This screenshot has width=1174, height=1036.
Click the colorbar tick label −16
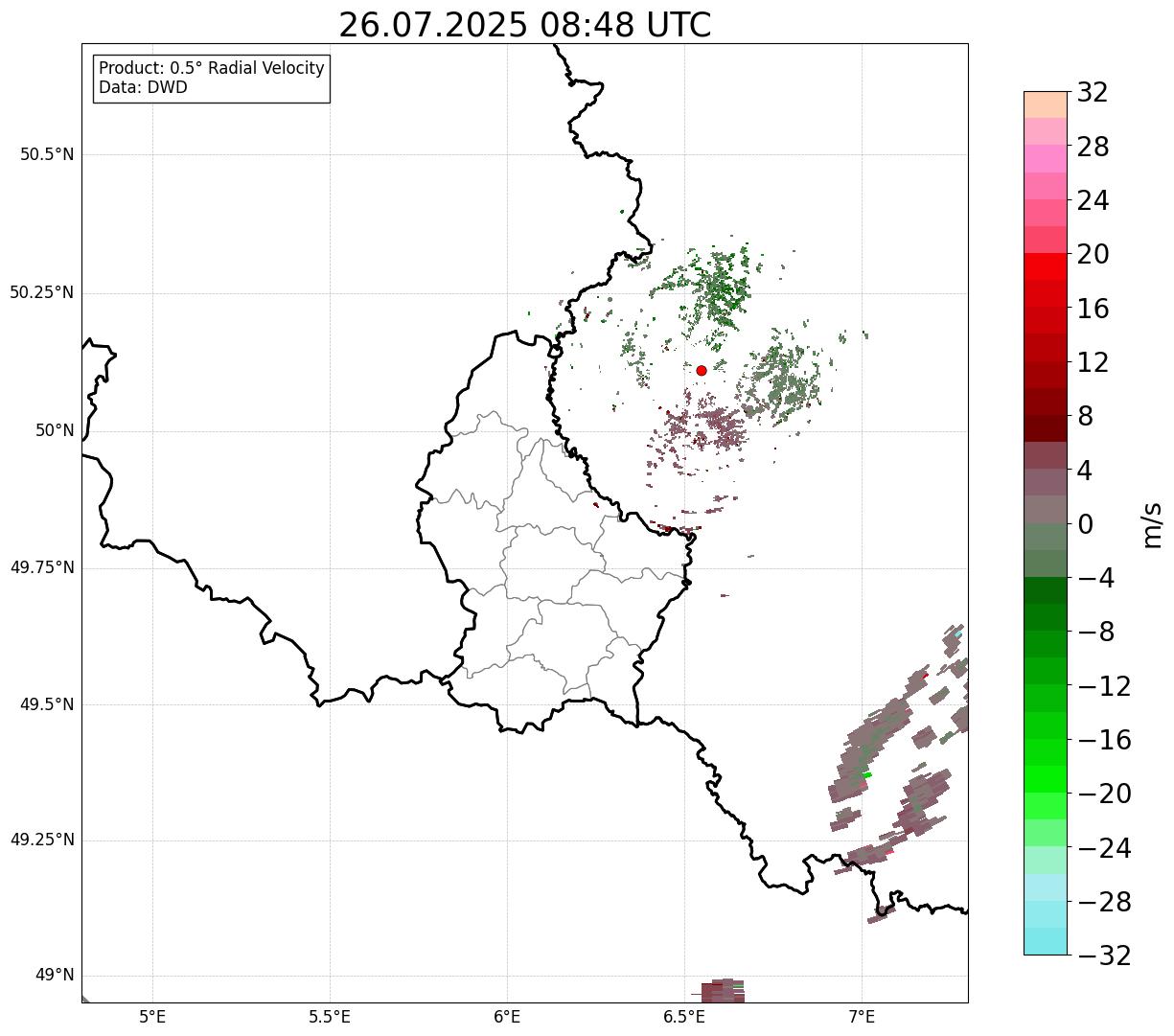pyautogui.click(x=1104, y=740)
